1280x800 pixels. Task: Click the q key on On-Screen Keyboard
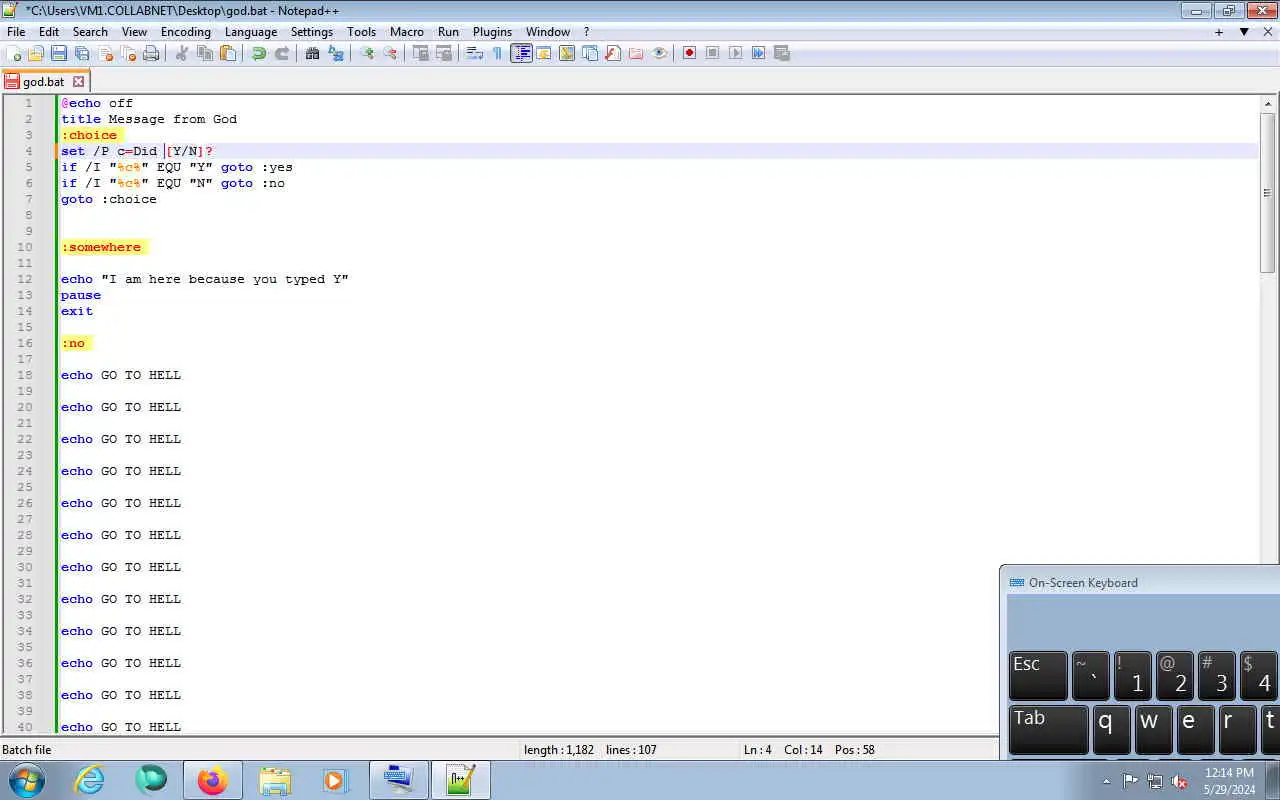(1111, 729)
